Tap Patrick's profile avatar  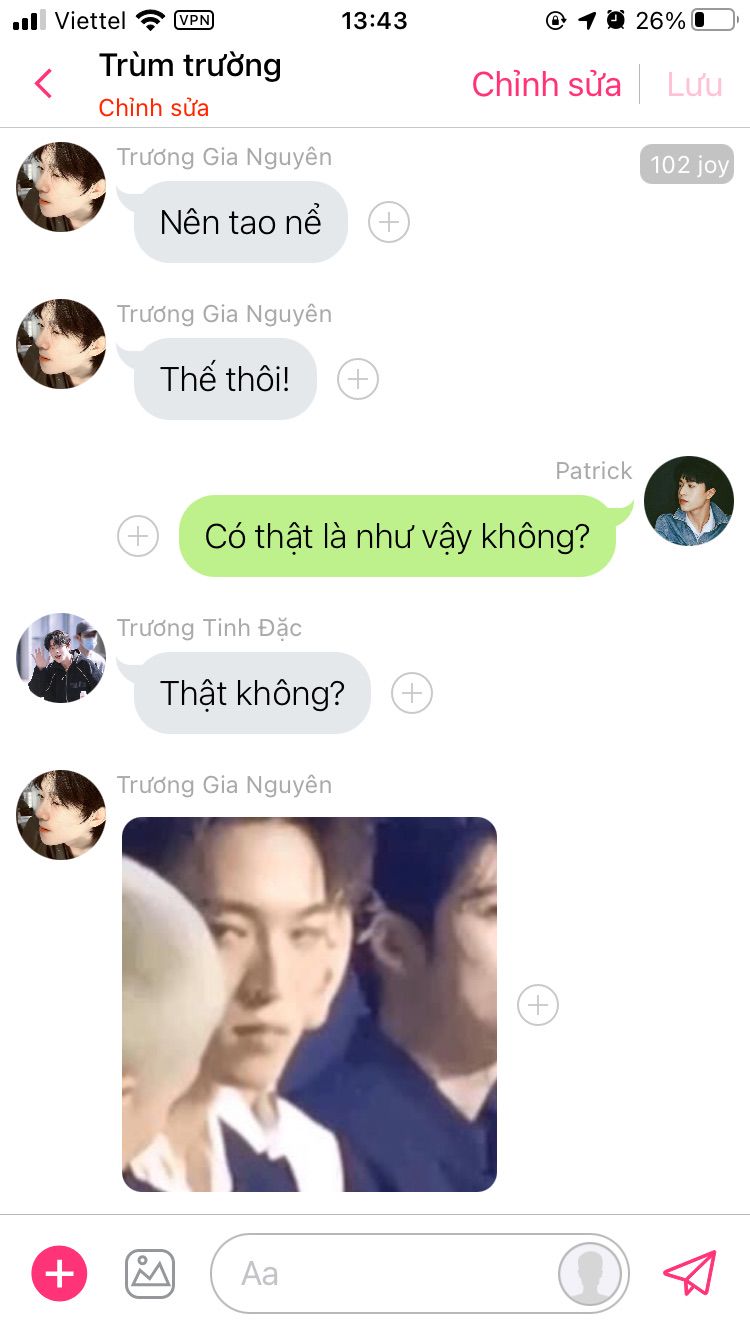(x=689, y=501)
